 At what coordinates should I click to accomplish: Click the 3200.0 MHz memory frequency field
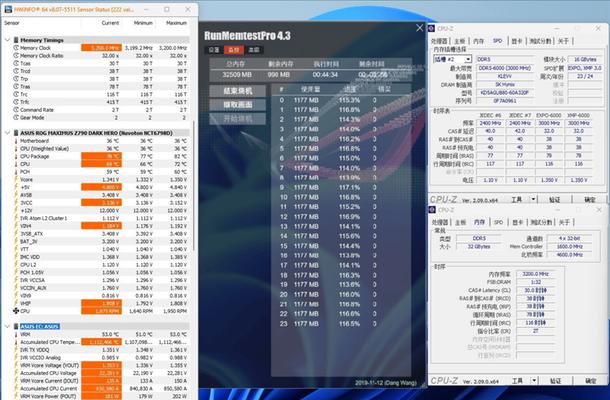(x=535, y=274)
